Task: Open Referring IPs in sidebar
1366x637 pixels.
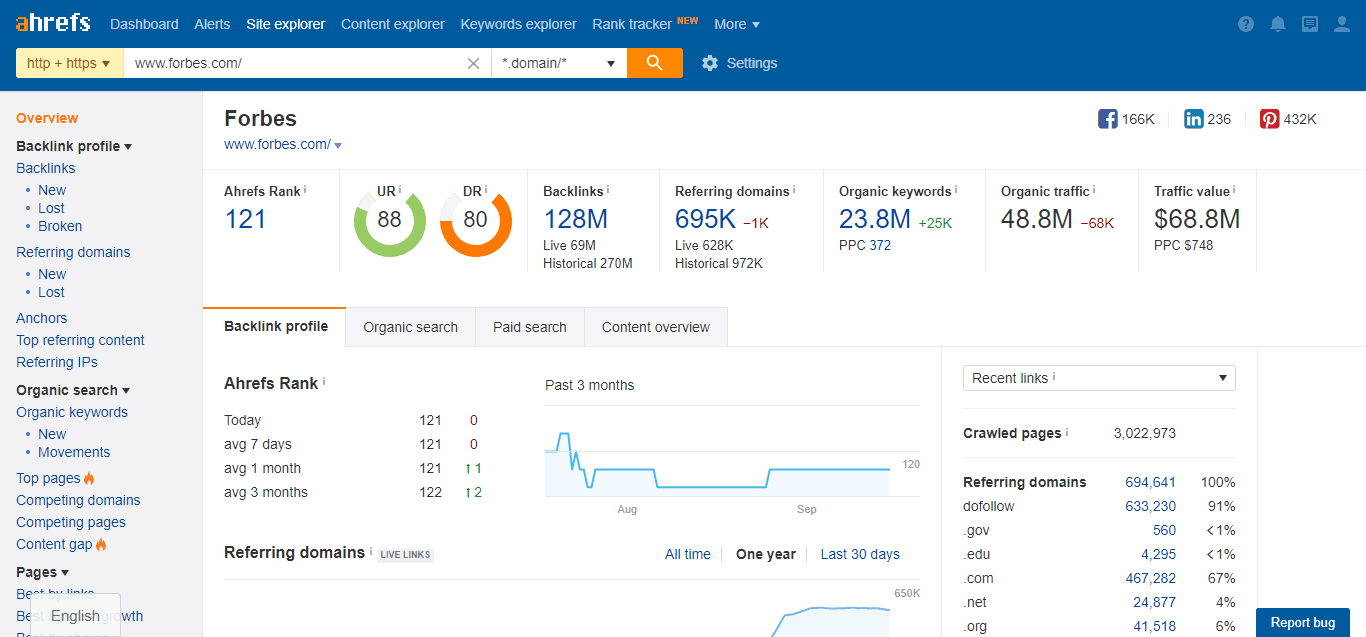Action: pyautogui.click(x=57, y=362)
